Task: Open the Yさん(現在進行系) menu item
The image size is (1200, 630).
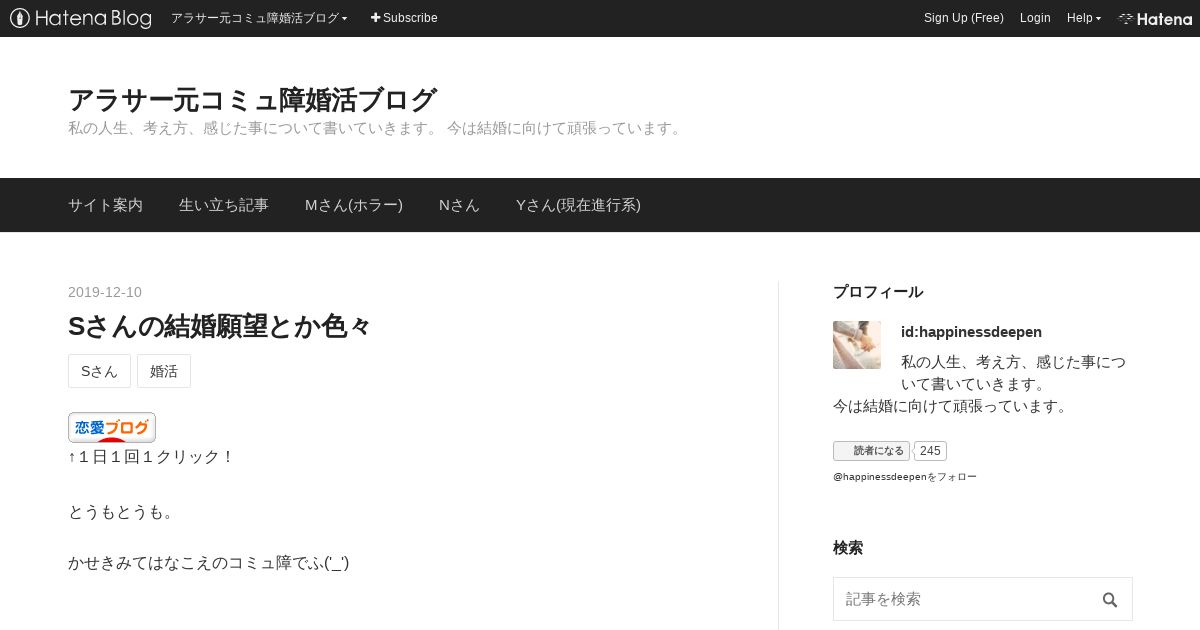Action: [578, 205]
